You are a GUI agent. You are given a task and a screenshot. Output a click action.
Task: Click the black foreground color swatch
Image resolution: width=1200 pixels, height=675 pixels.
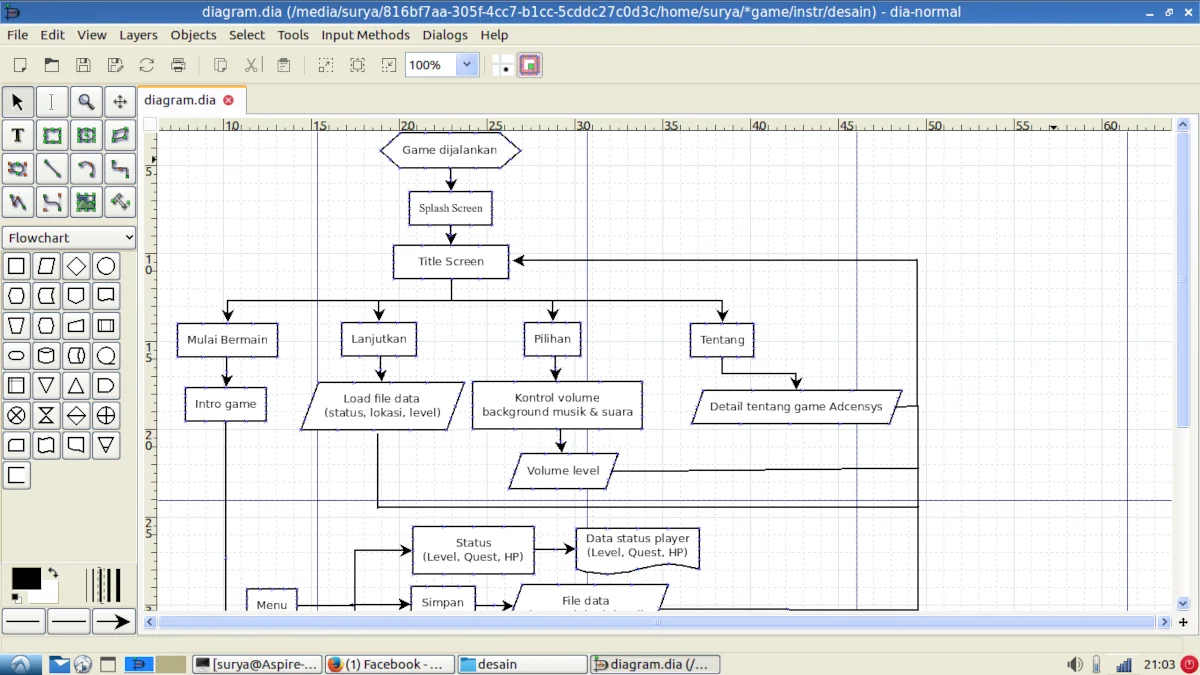point(25,579)
